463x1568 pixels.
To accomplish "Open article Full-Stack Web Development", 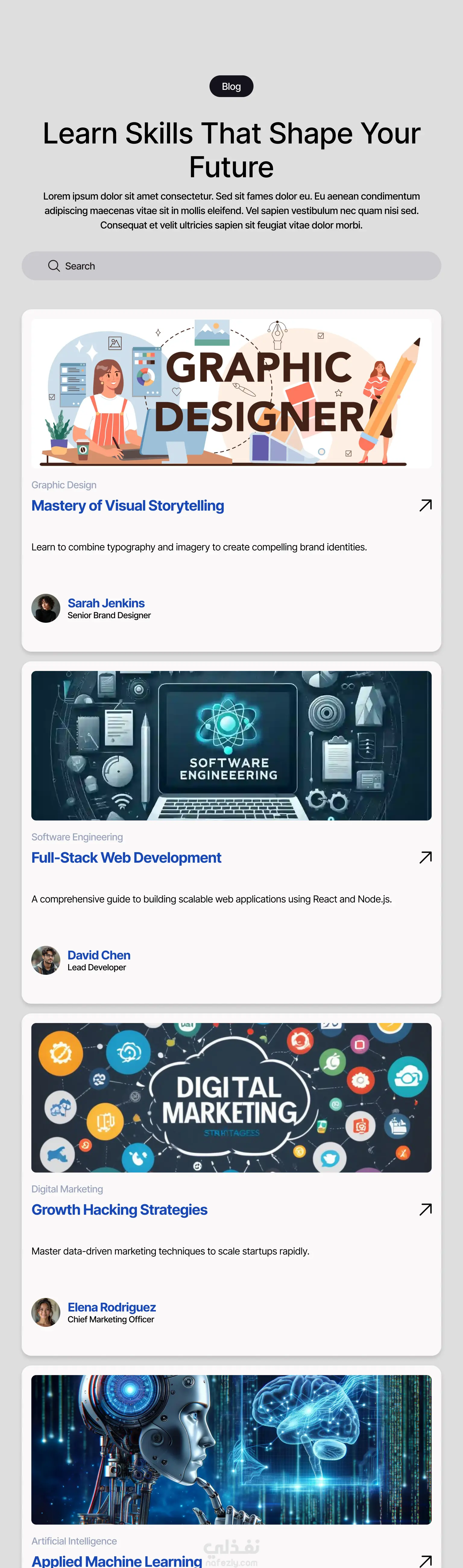I will point(127,858).
